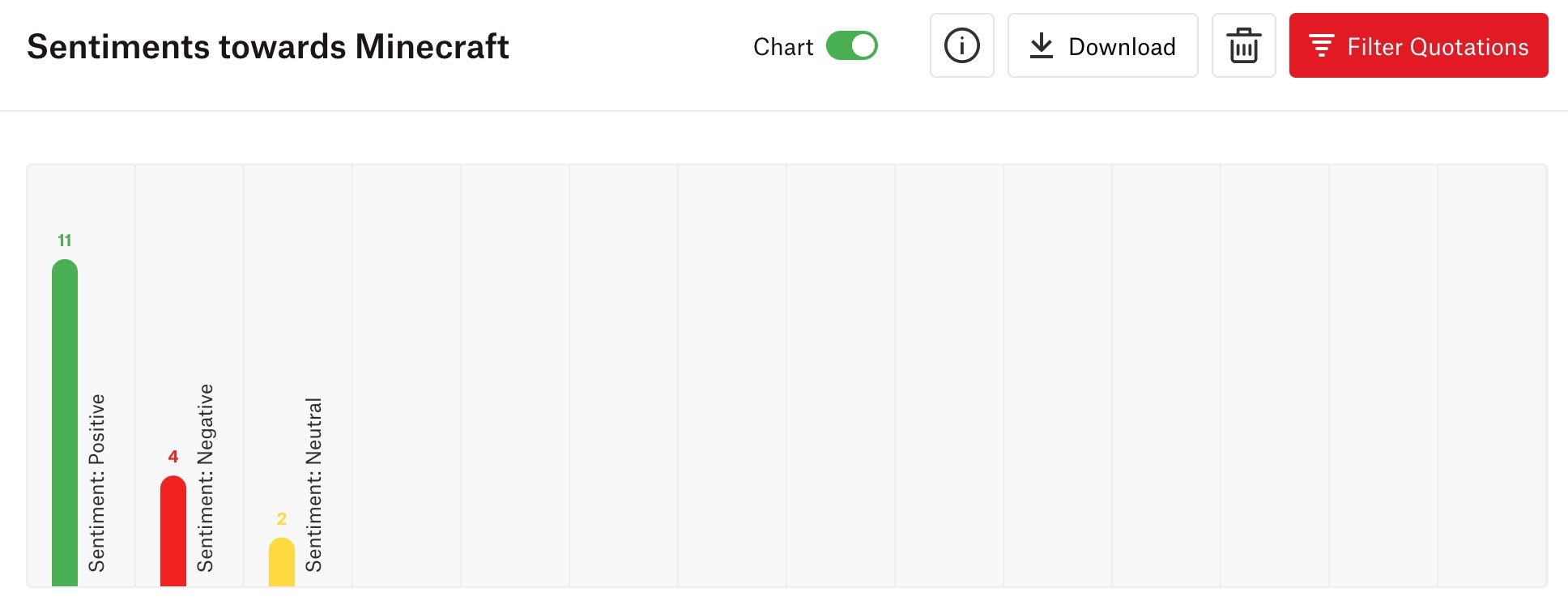Click the count 11 above green bar
The height and width of the screenshot is (609, 1568).
point(65,241)
